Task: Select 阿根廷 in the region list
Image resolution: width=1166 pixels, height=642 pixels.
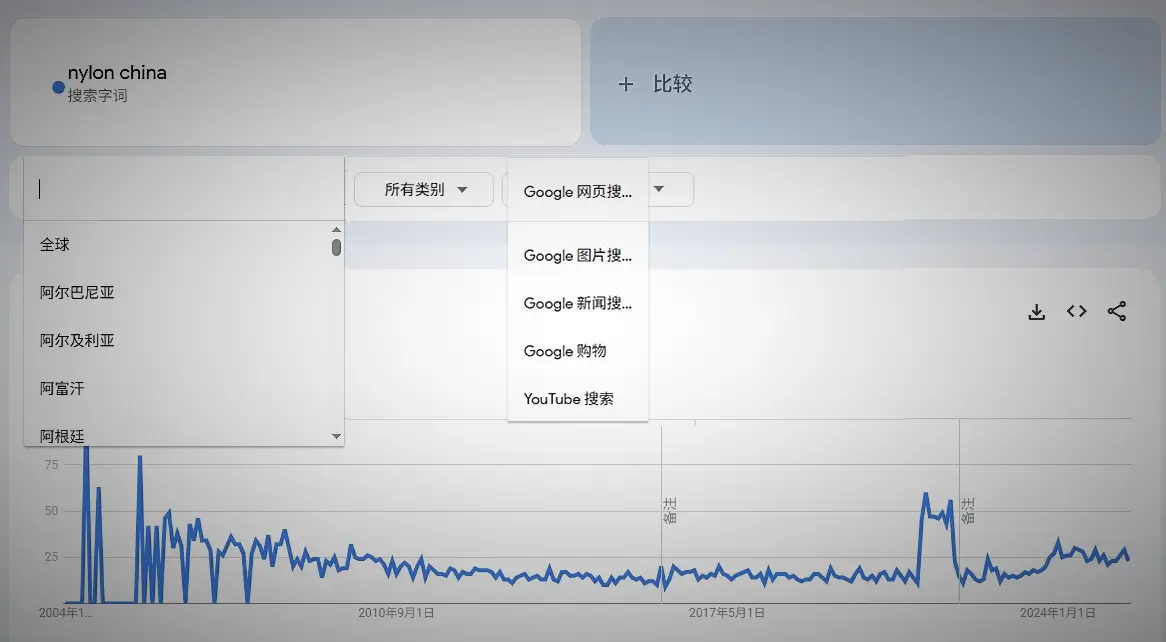Action: 177,435
